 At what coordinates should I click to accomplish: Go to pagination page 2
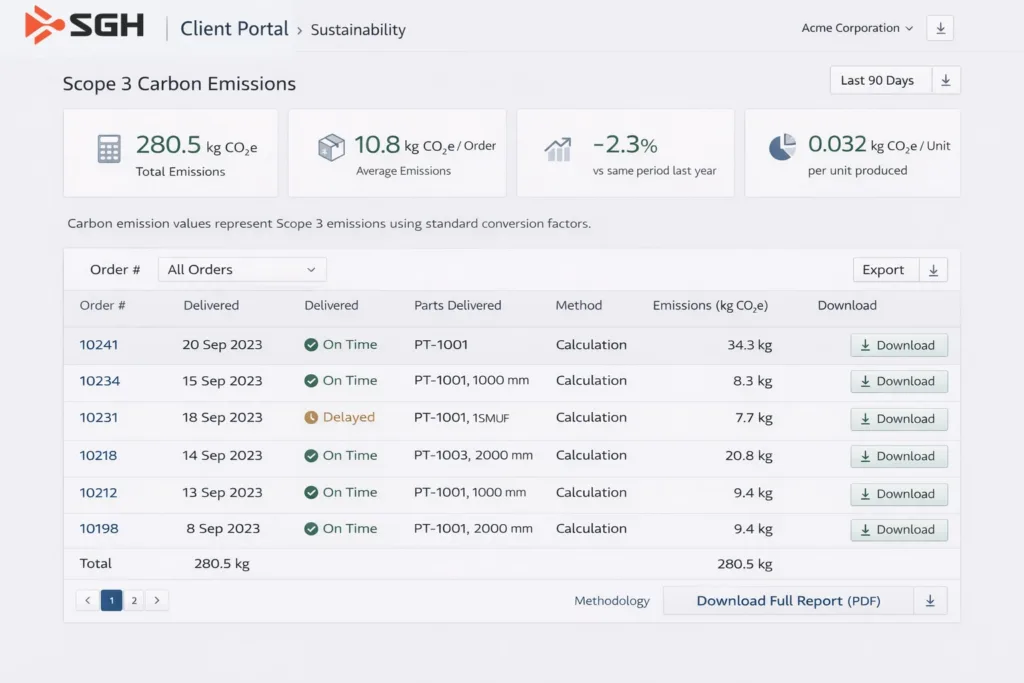pos(134,601)
